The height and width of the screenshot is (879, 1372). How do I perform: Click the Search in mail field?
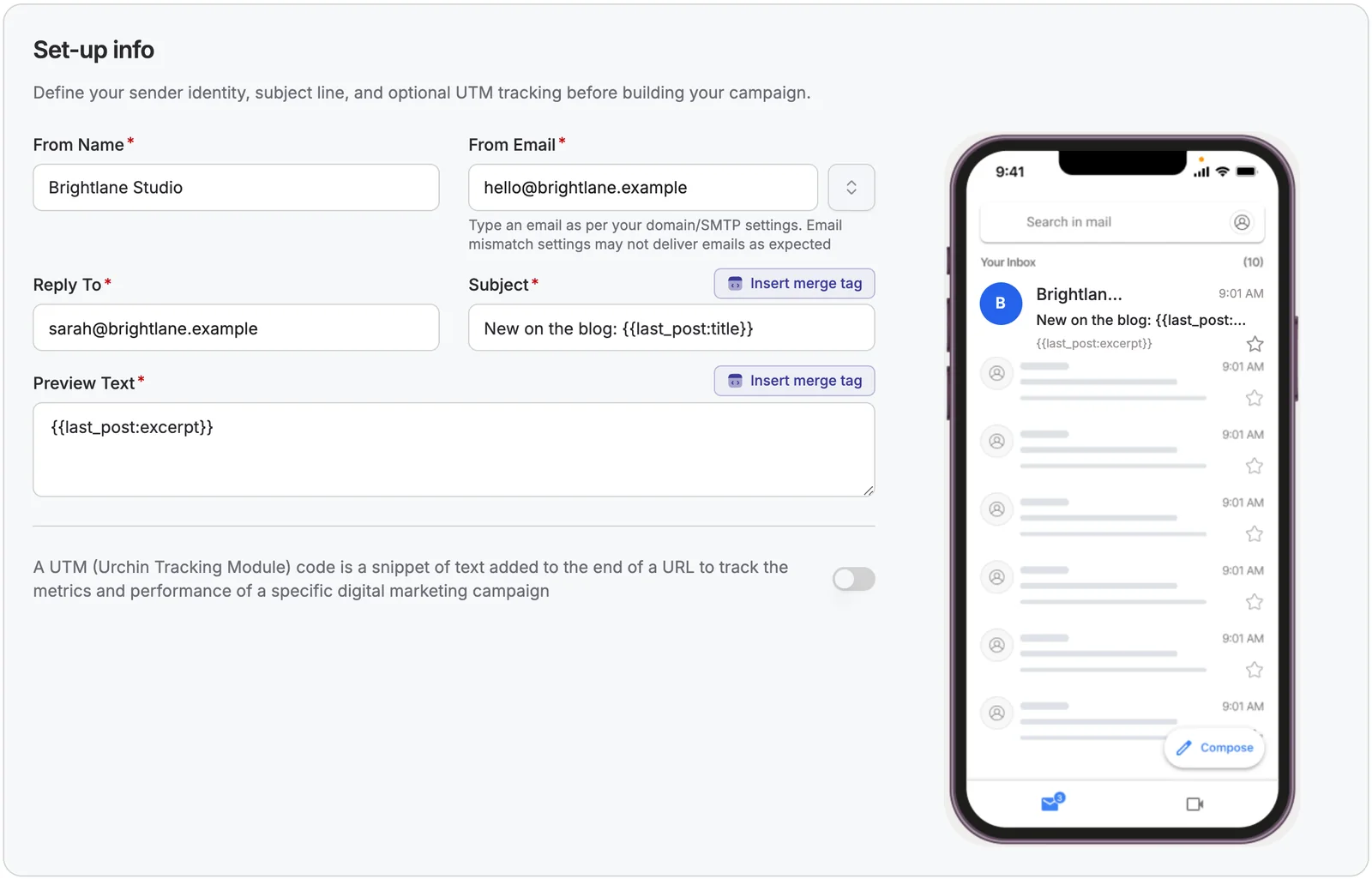[1122, 222]
